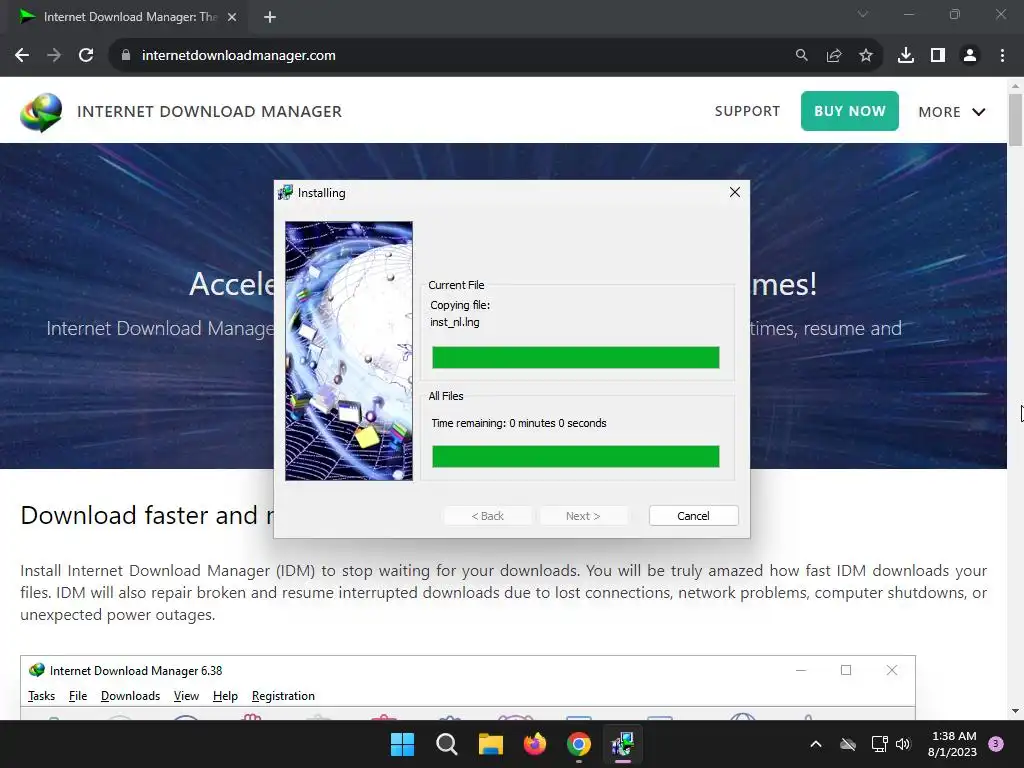Screen dimensions: 1024x768
Task: Click the Installing dialog title icon
Action: pos(285,193)
